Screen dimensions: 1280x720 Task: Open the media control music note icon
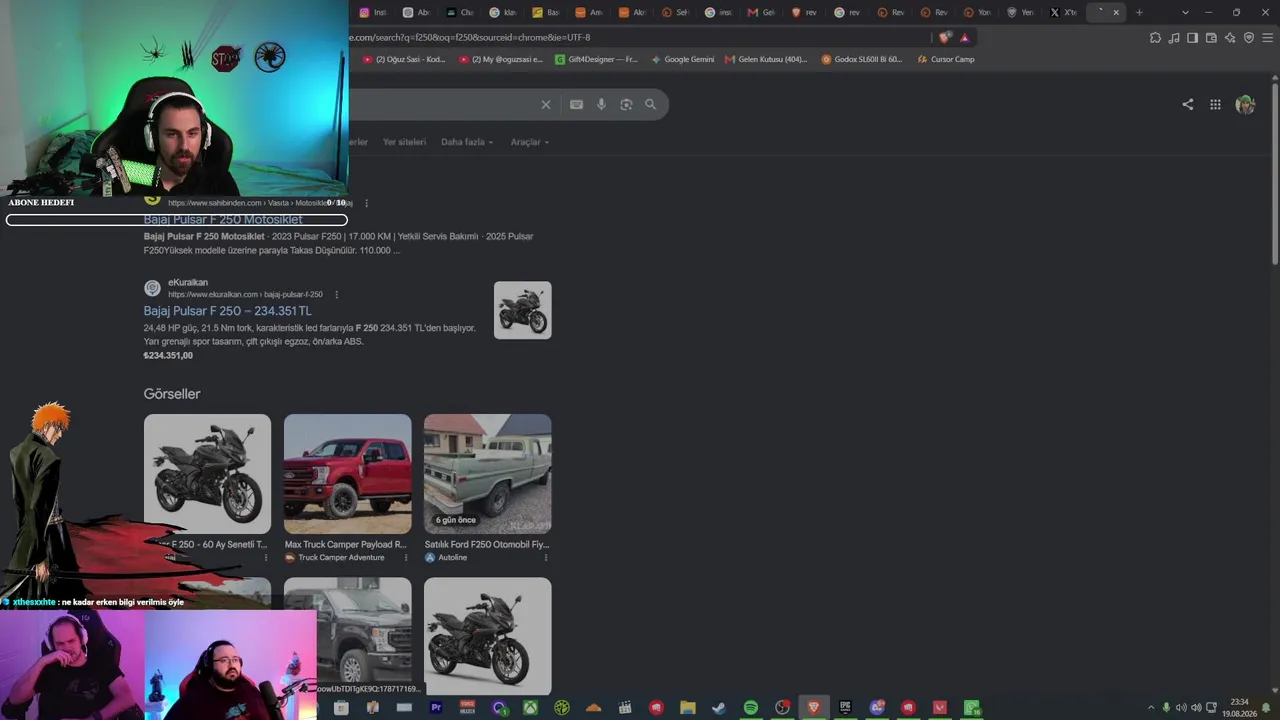pyautogui.click(x=1174, y=38)
